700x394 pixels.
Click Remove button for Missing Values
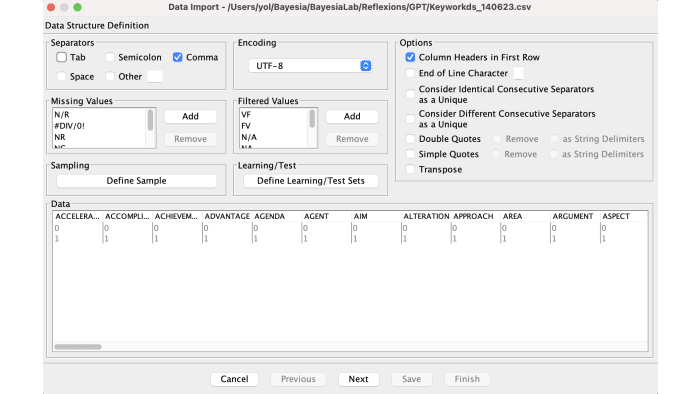190,139
